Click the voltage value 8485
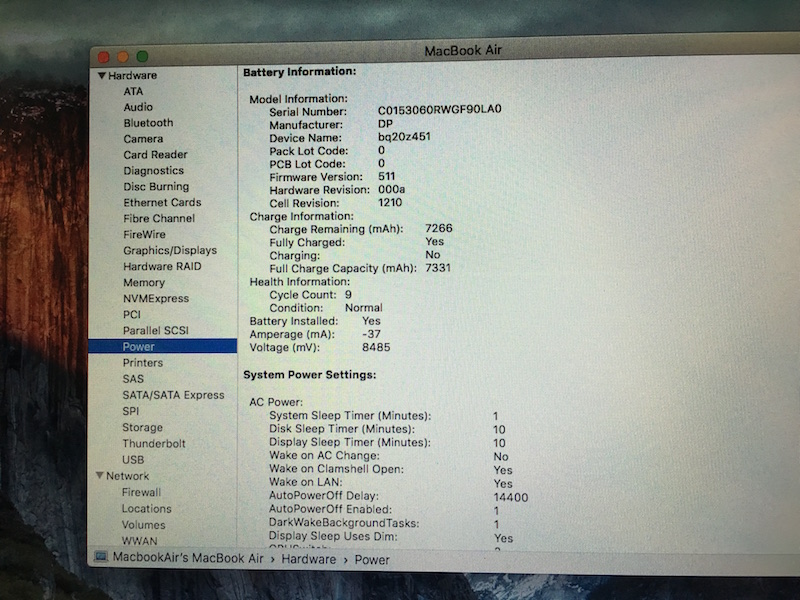 [376, 347]
